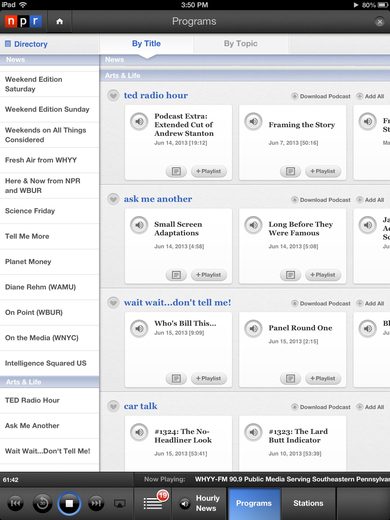Open the Directory list
The width and height of the screenshot is (390, 520).
26,44
